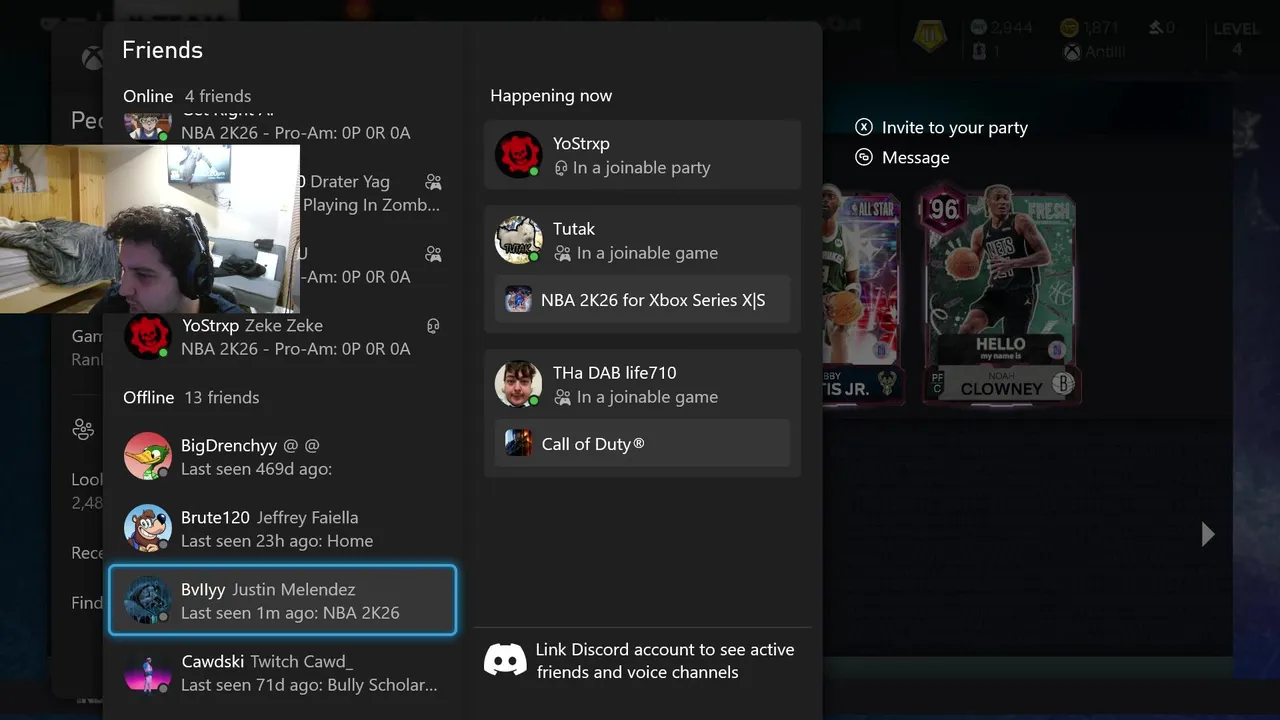Click Call of Duty game thumbnail icon
This screenshot has width=1280, height=720.
(518, 443)
